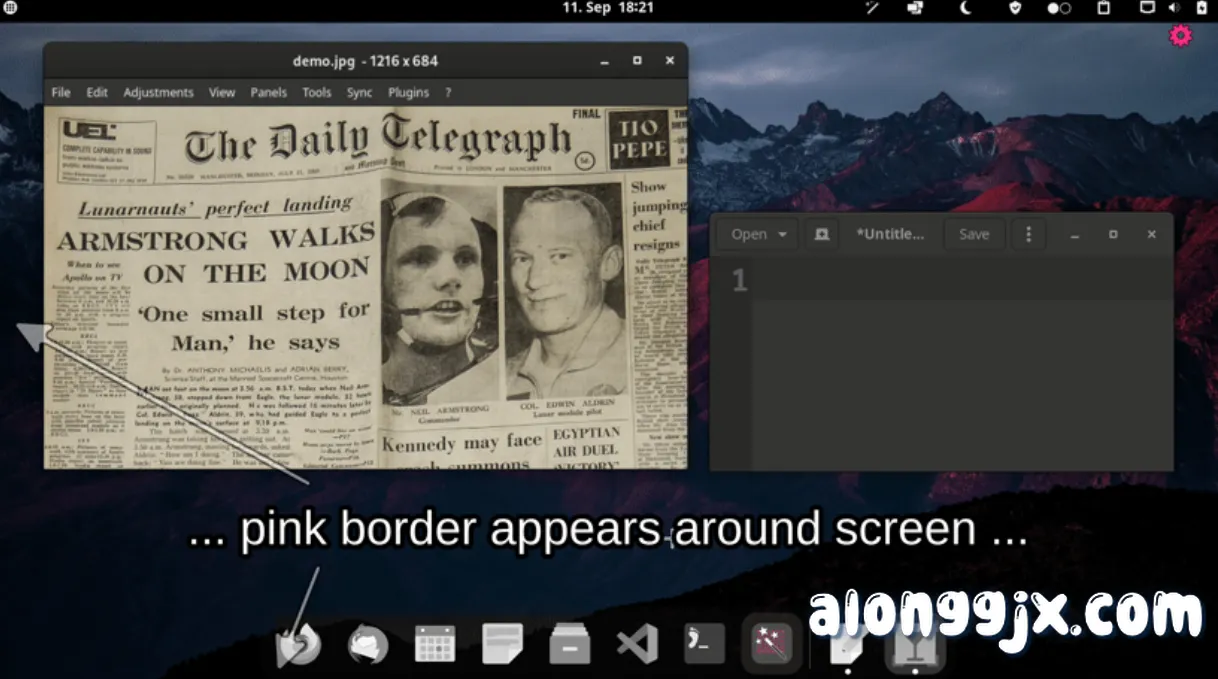Toggle the volume speaker icon in top bar
Screen dimensions: 1218x679
(x=1174, y=8)
